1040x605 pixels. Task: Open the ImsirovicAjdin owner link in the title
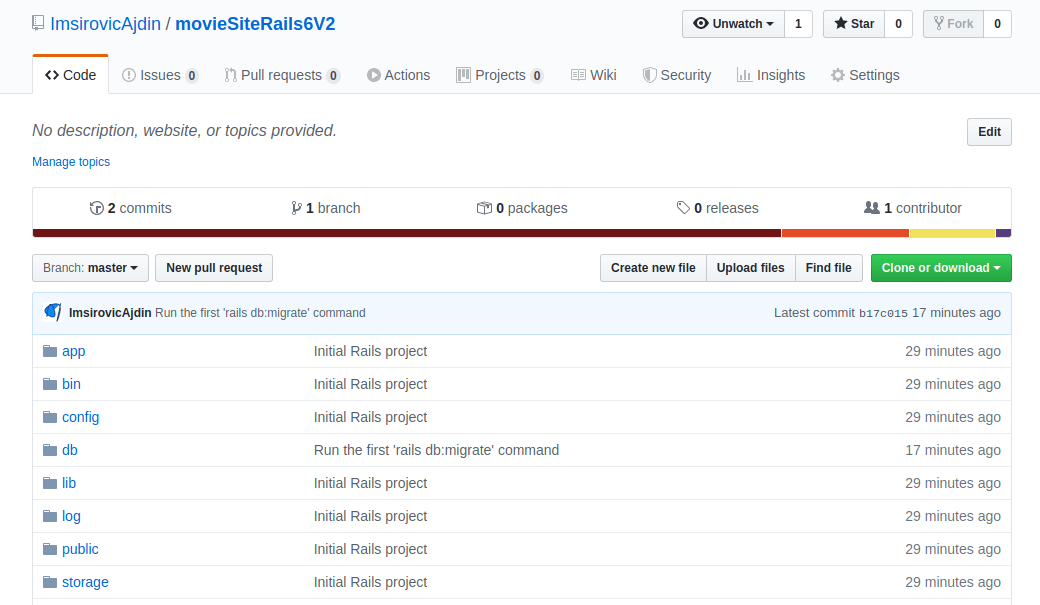pos(105,24)
